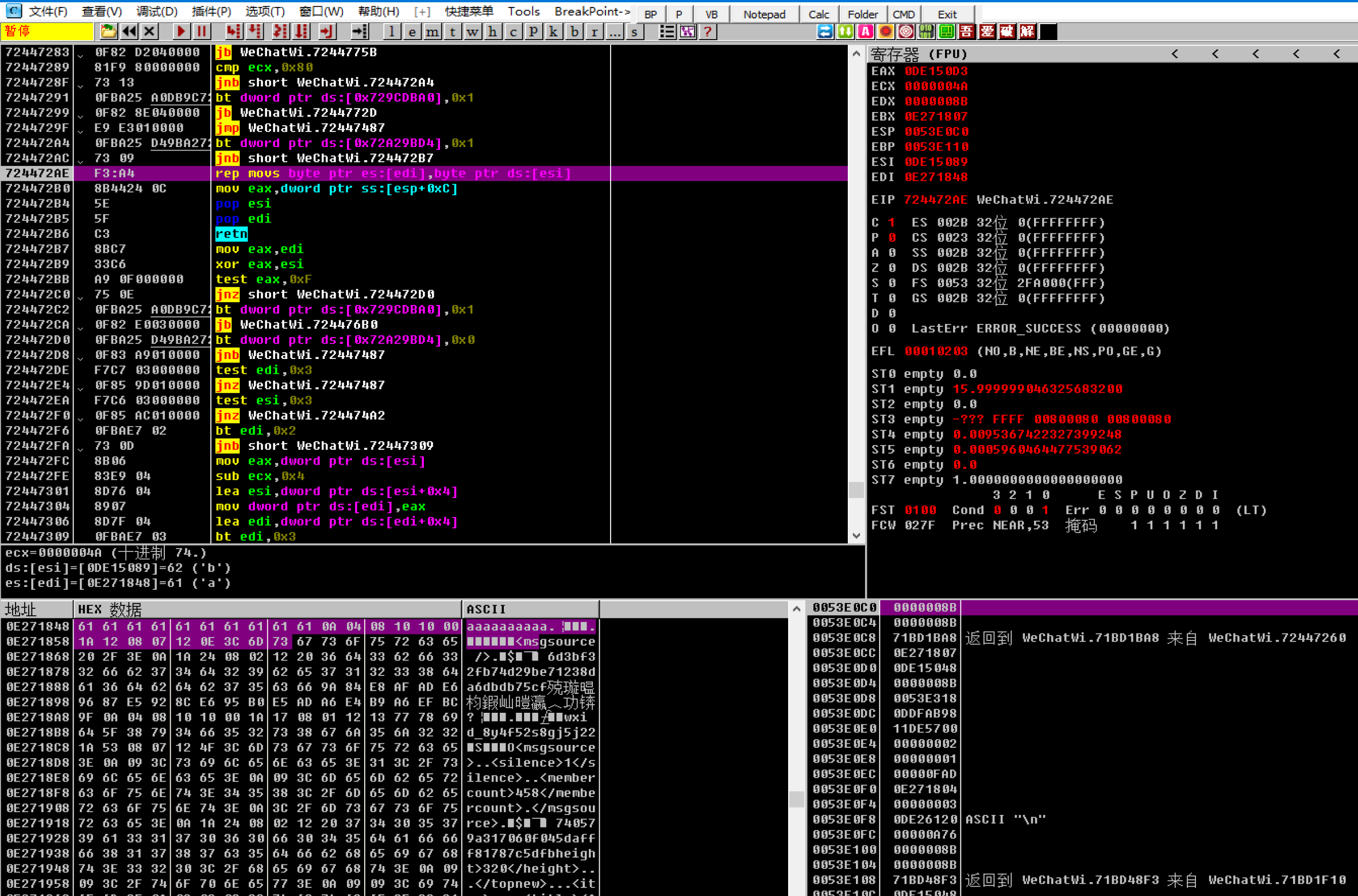Click the Trace Over toolbar icon

pyautogui.click(x=301, y=32)
